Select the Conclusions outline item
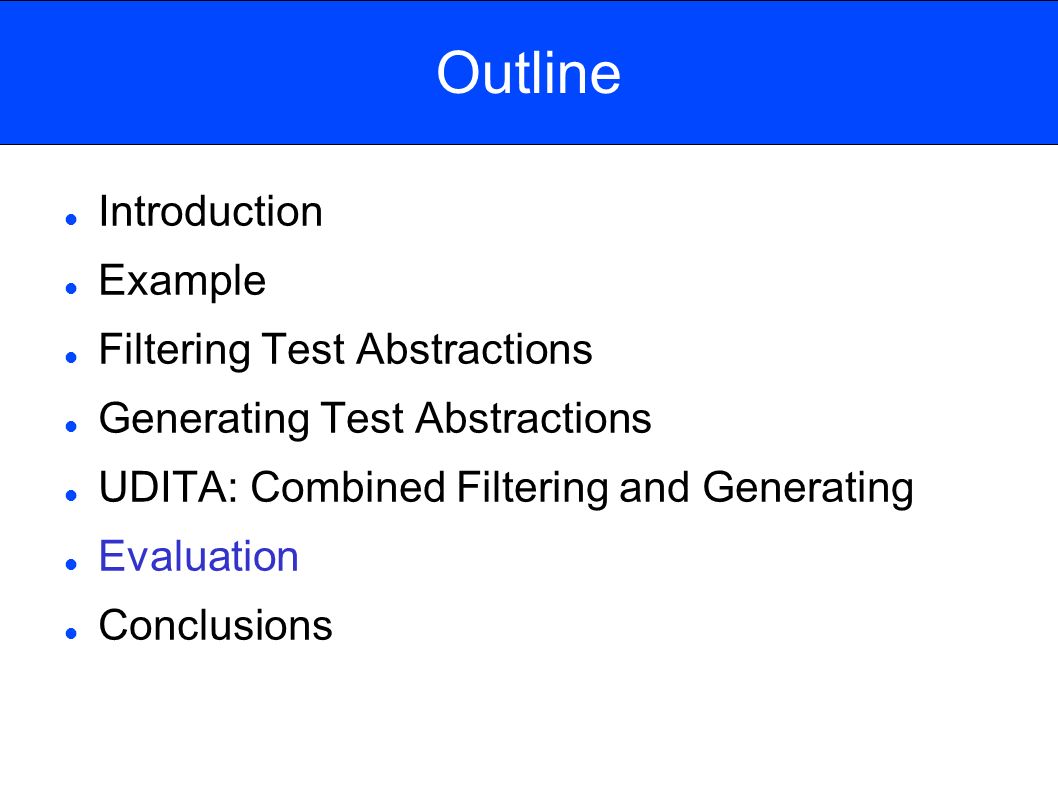 (215, 625)
